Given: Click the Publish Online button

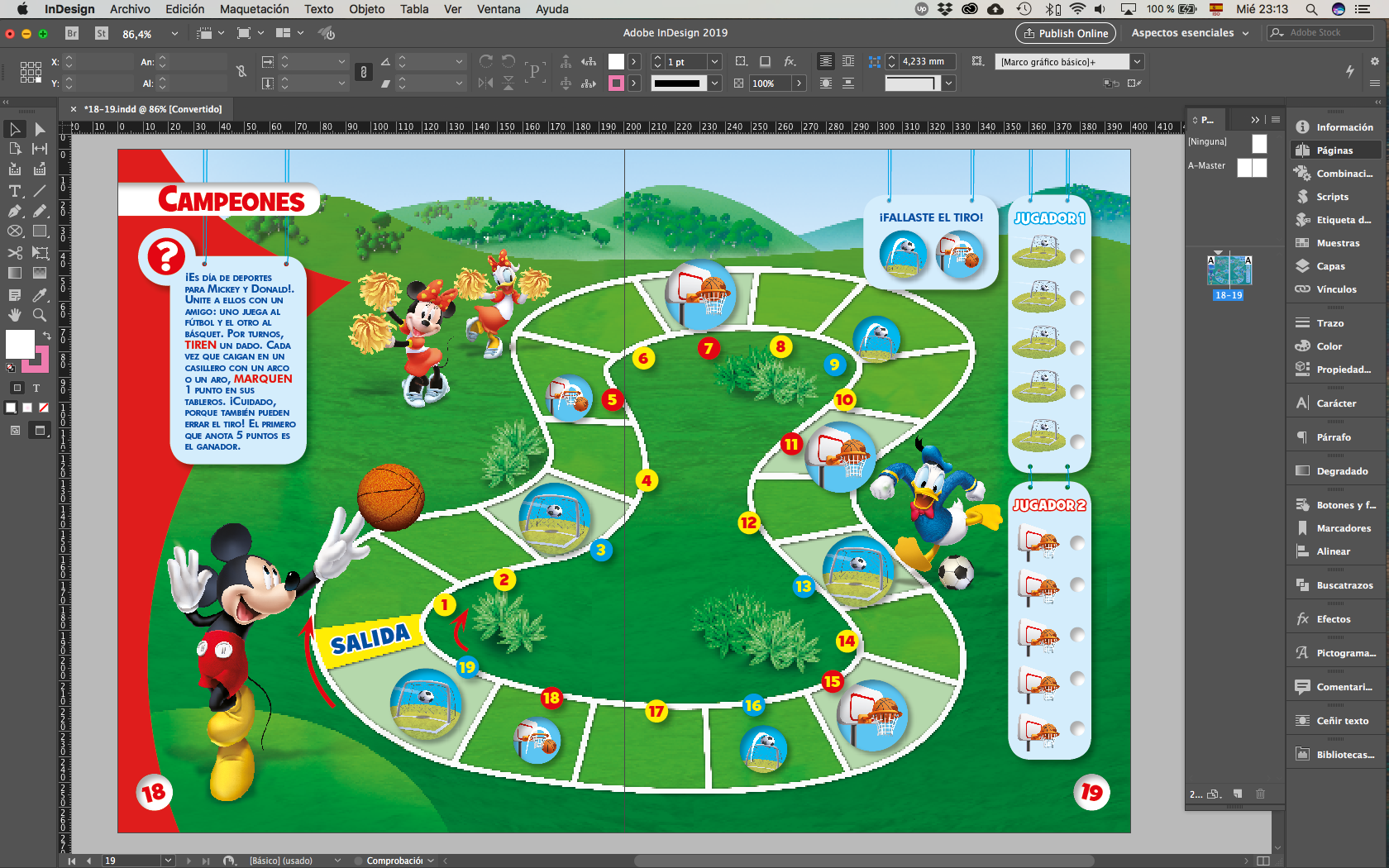Looking at the screenshot, I should point(1065,33).
